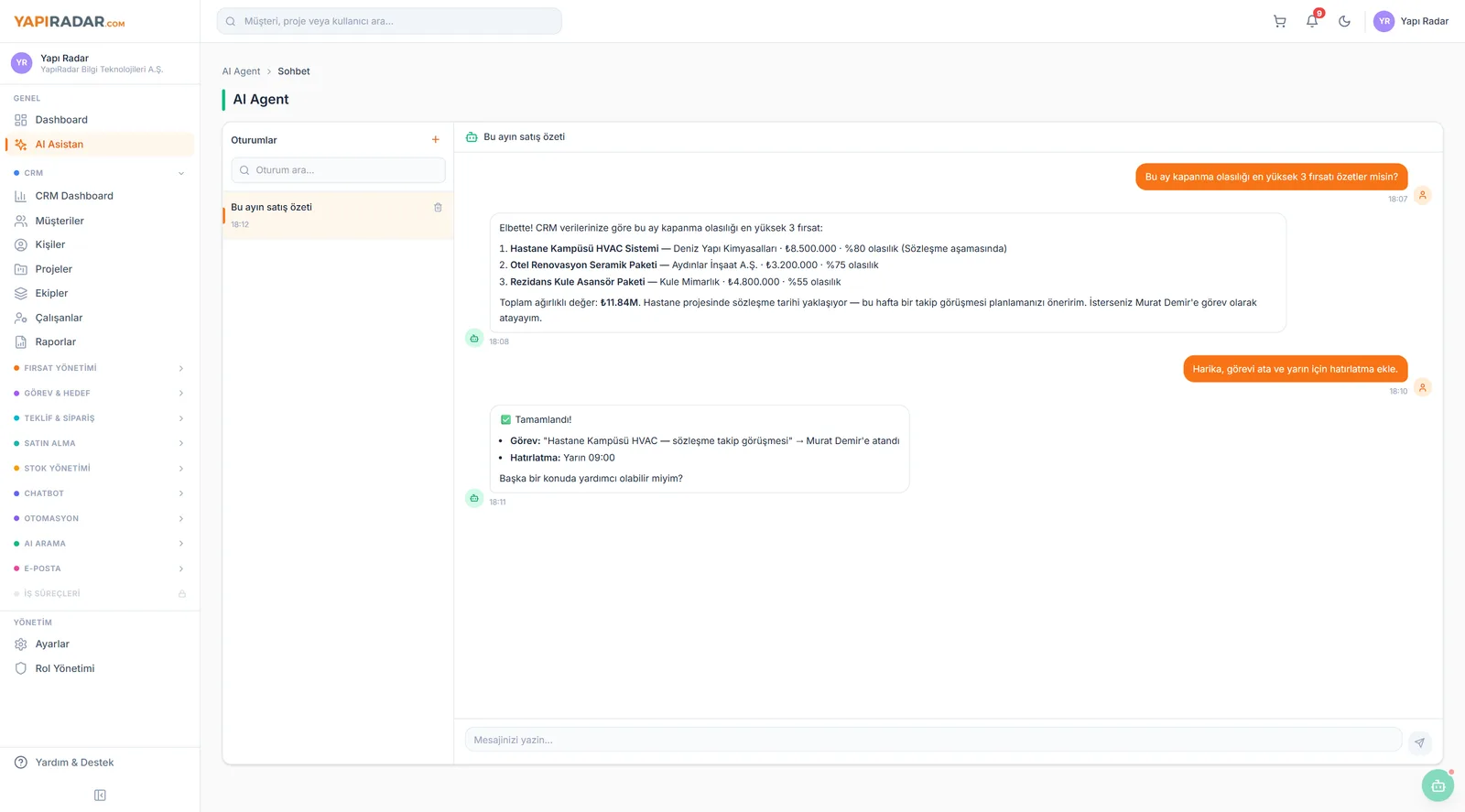This screenshot has width=1465, height=812.
Task: Select the 'Bu ayın satış özeti' session
Action: (338, 215)
